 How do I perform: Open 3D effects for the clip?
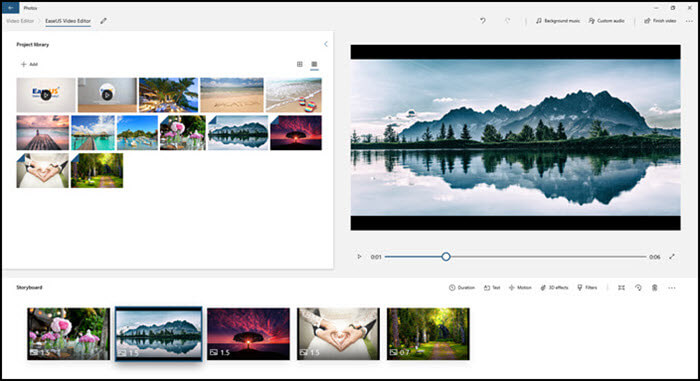[554, 288]
